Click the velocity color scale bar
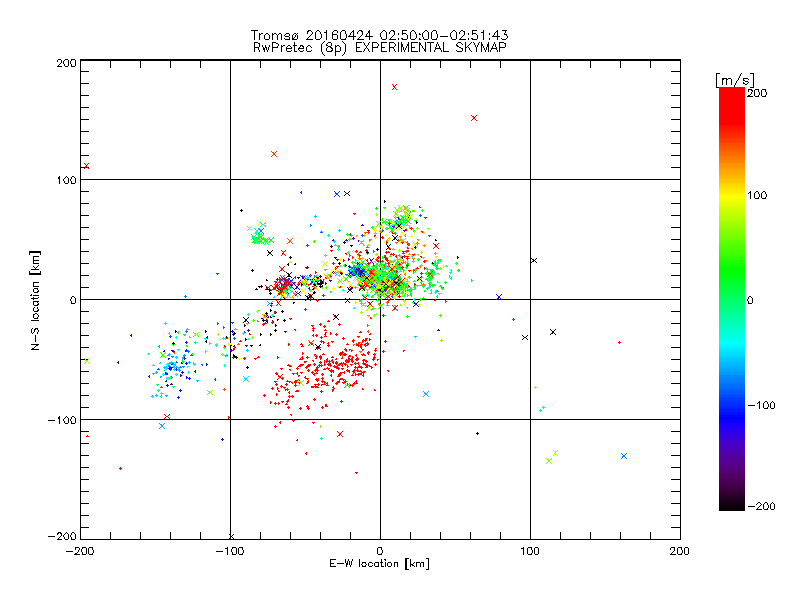800x600 pixels. (732, 299)
